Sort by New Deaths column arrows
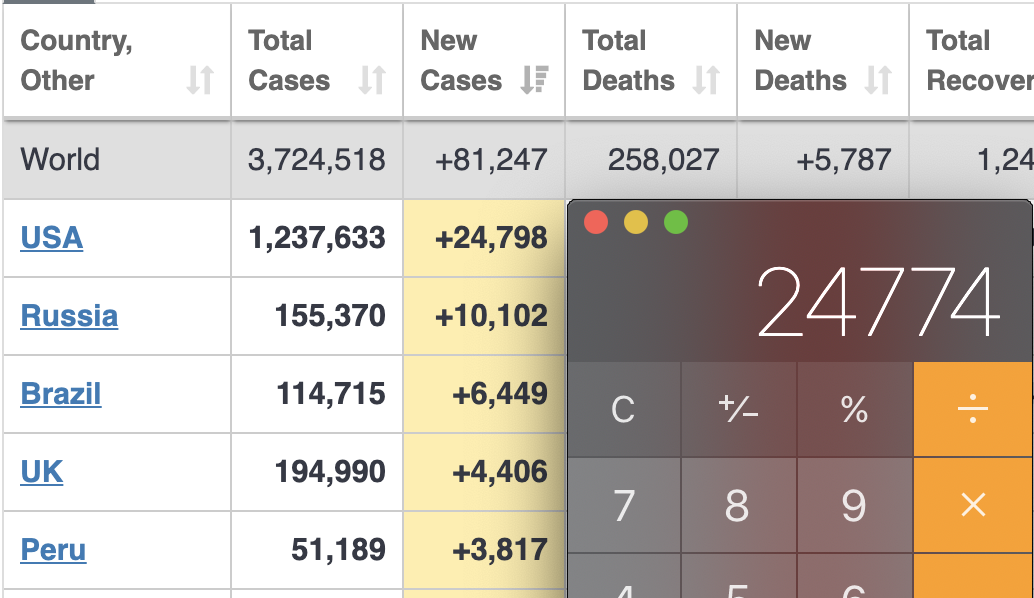Image resolution: width=1034 pixels, height=598 pixels. 878,80
